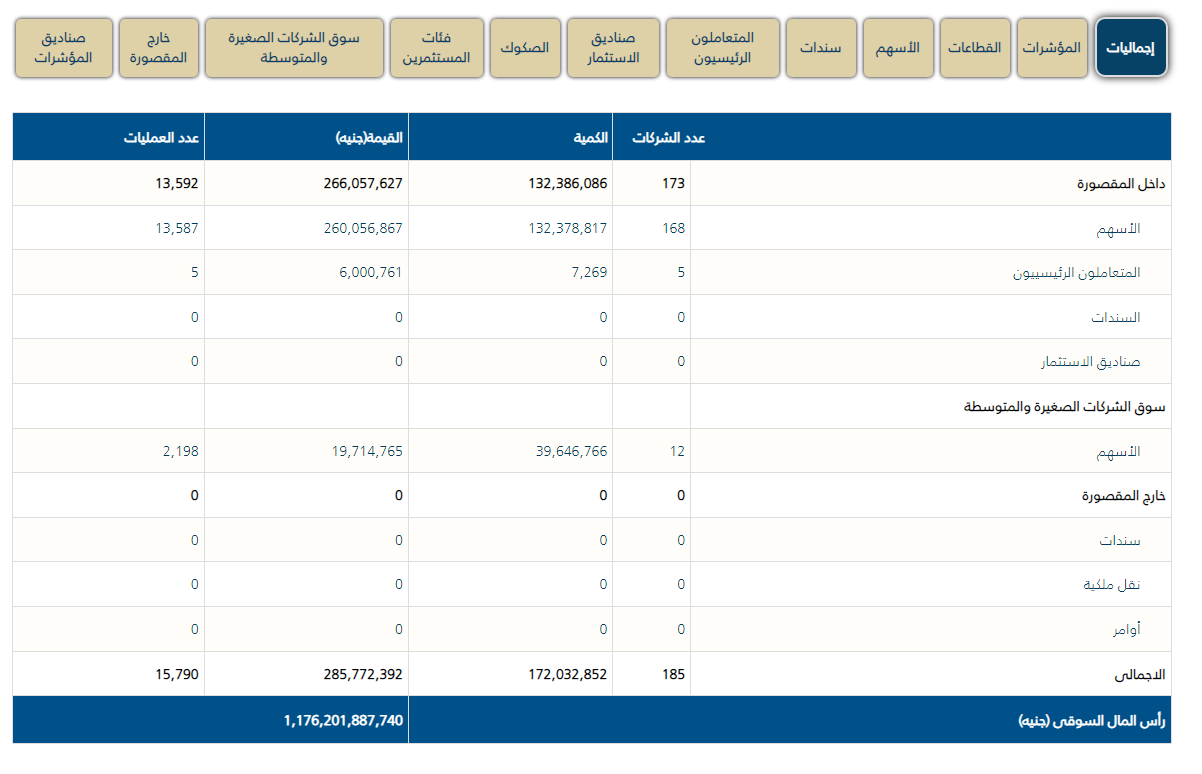Open the الأسهم tab
Viewport: 1202px width, 774px height.
point(898,48)
